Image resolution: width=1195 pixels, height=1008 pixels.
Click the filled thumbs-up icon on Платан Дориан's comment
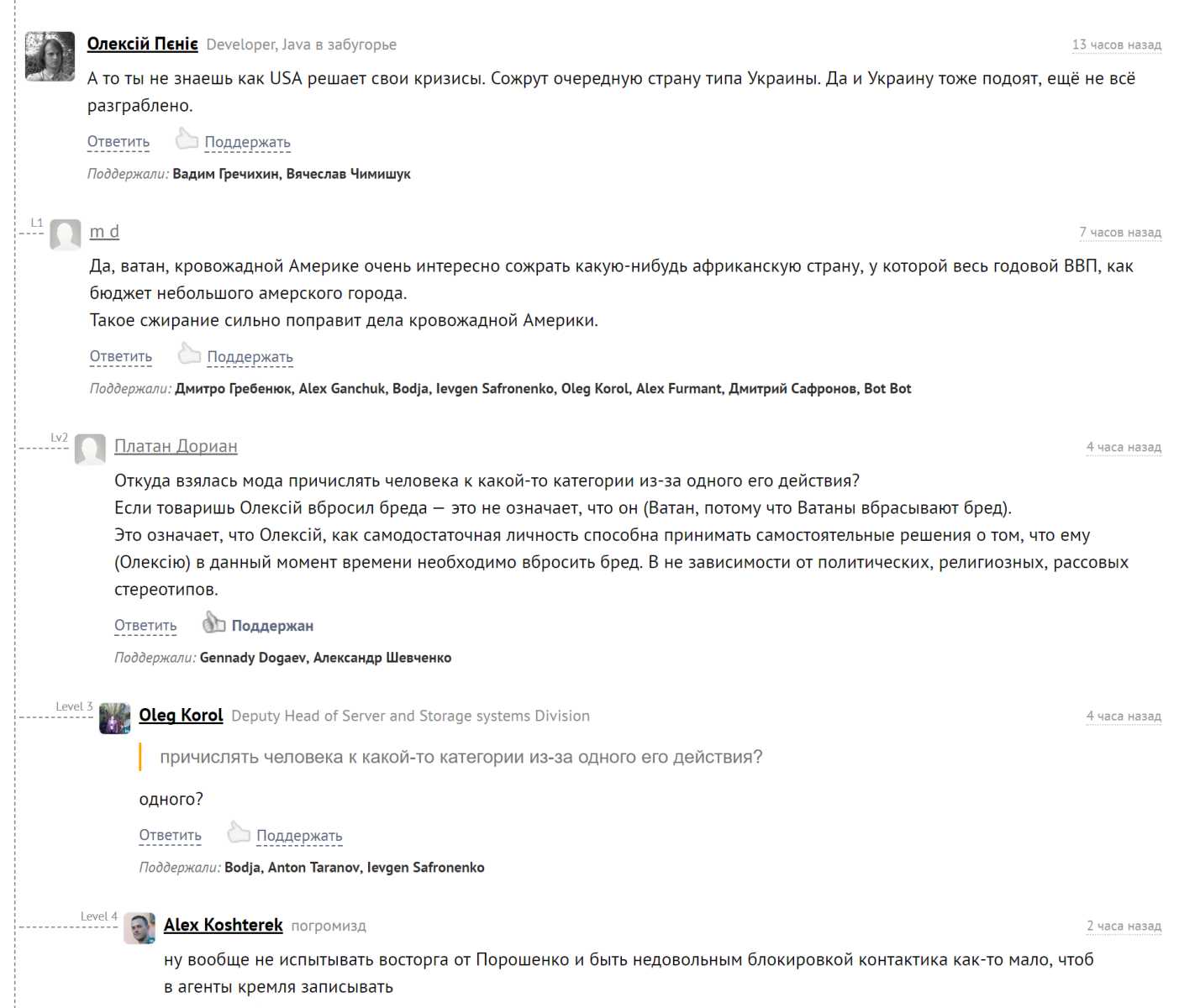(214, 622)
